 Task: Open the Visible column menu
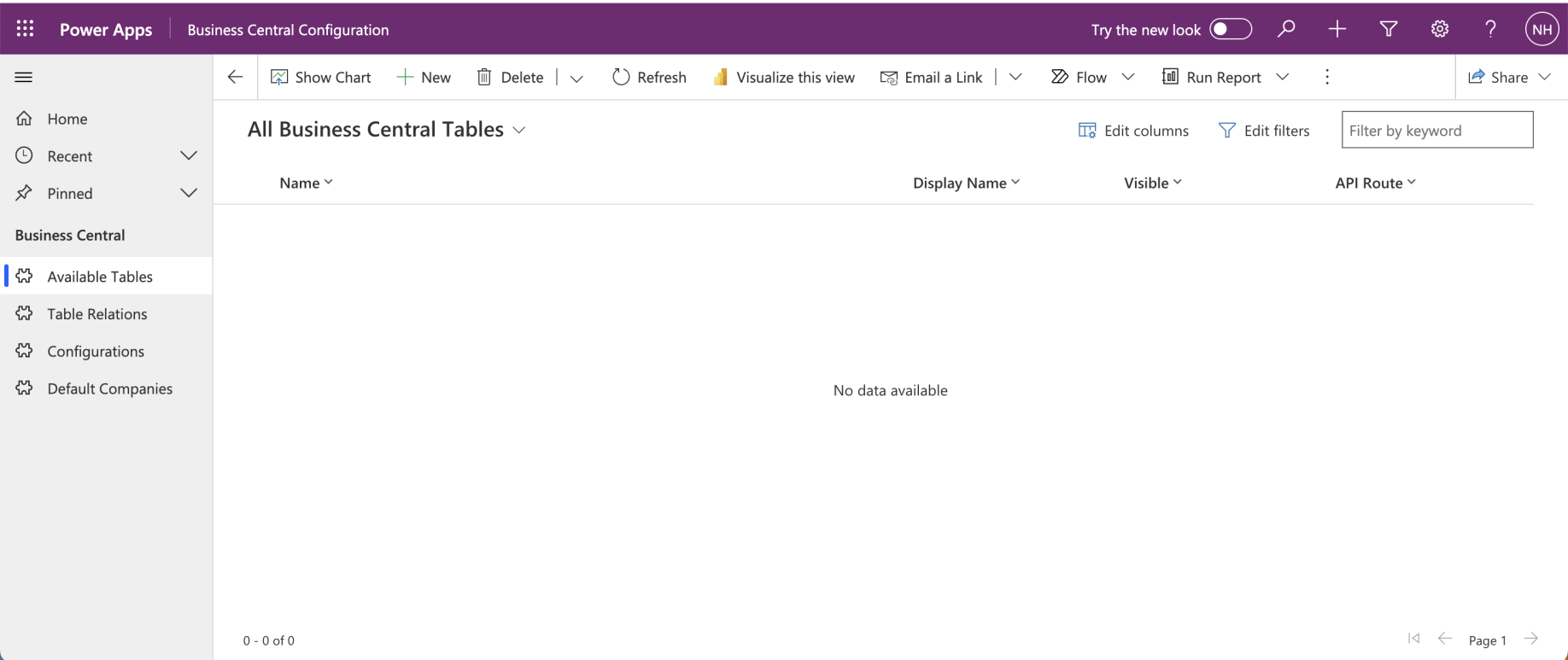[x=1153, y=183]
